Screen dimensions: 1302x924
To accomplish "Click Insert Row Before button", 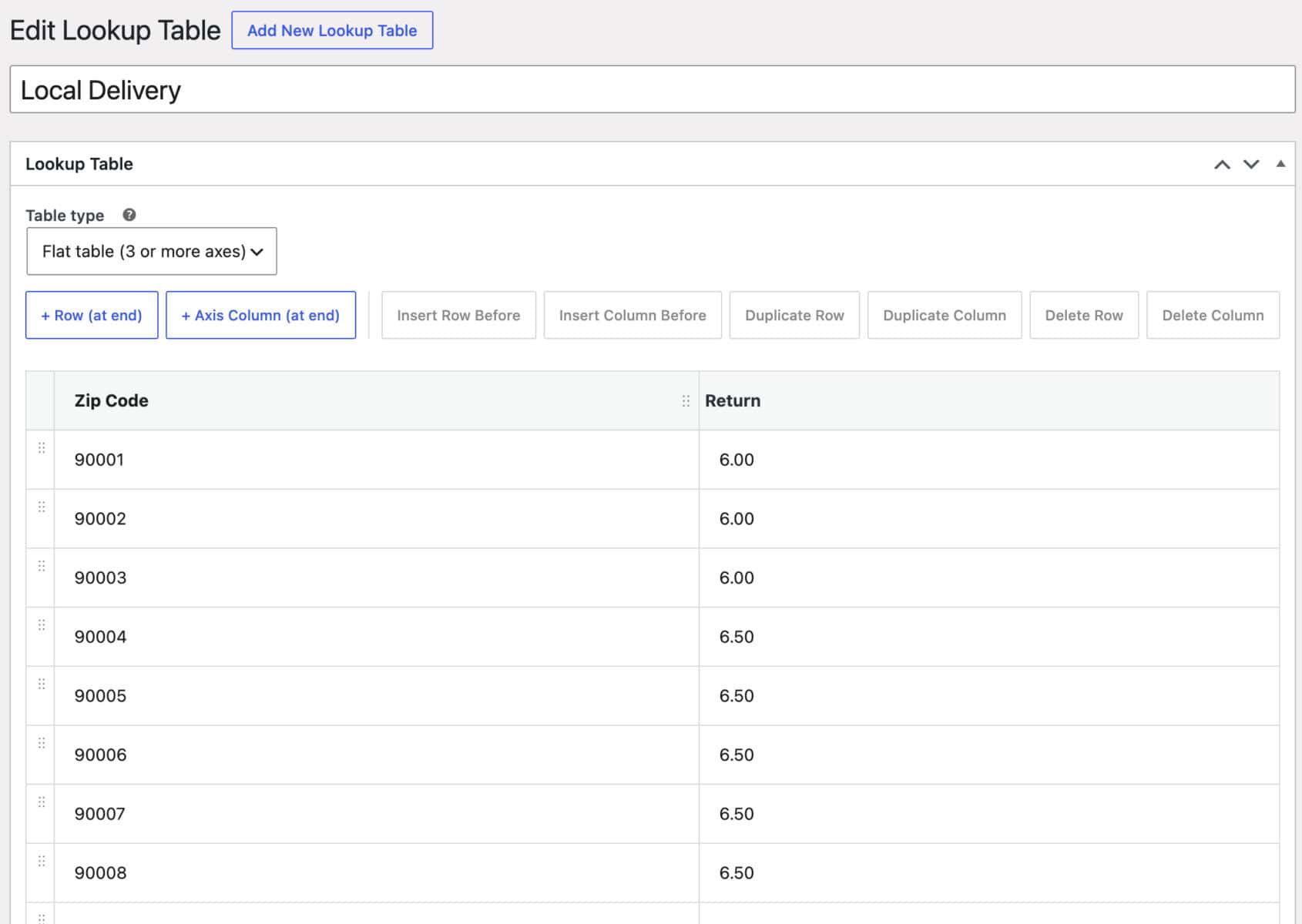I will tap(458, 315).
